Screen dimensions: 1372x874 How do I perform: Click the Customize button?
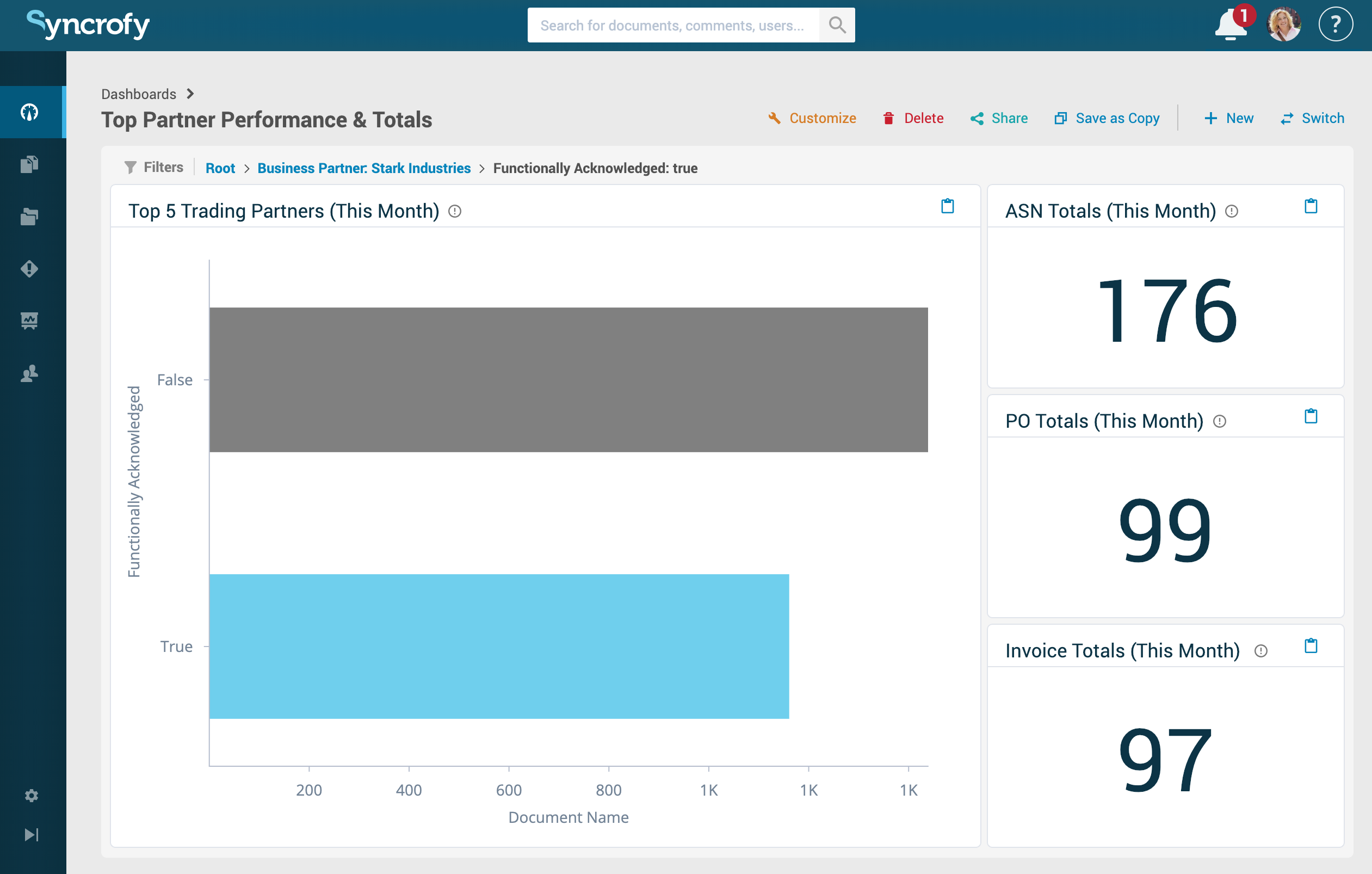click(x=812, y=118)
